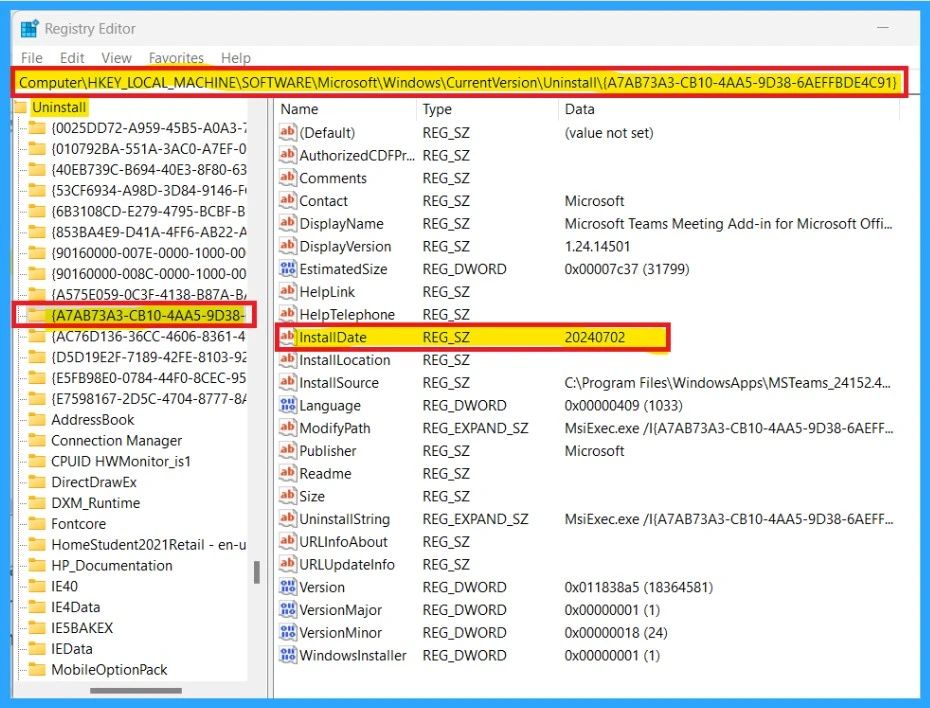Select the IE5BAKEX key

pyautogui.click(x=82, y=628)
